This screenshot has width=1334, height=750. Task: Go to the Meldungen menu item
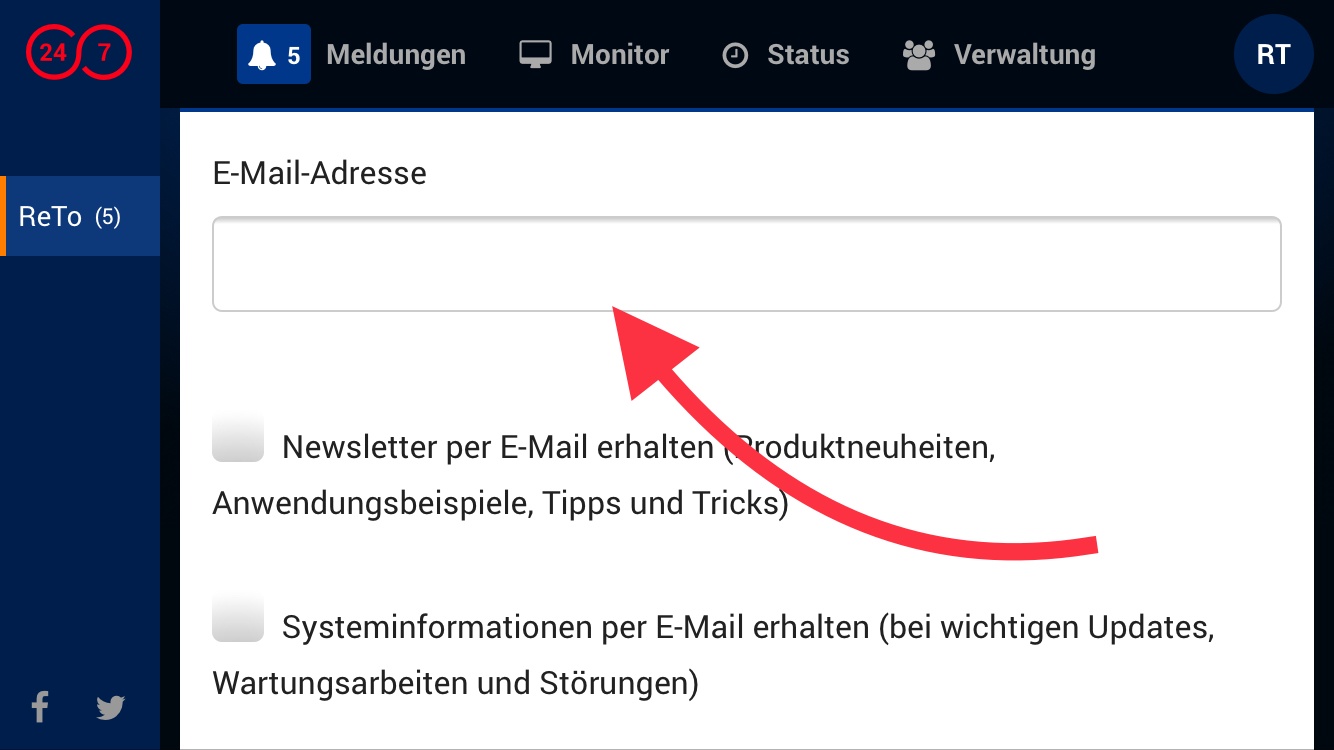pos(395,54)
